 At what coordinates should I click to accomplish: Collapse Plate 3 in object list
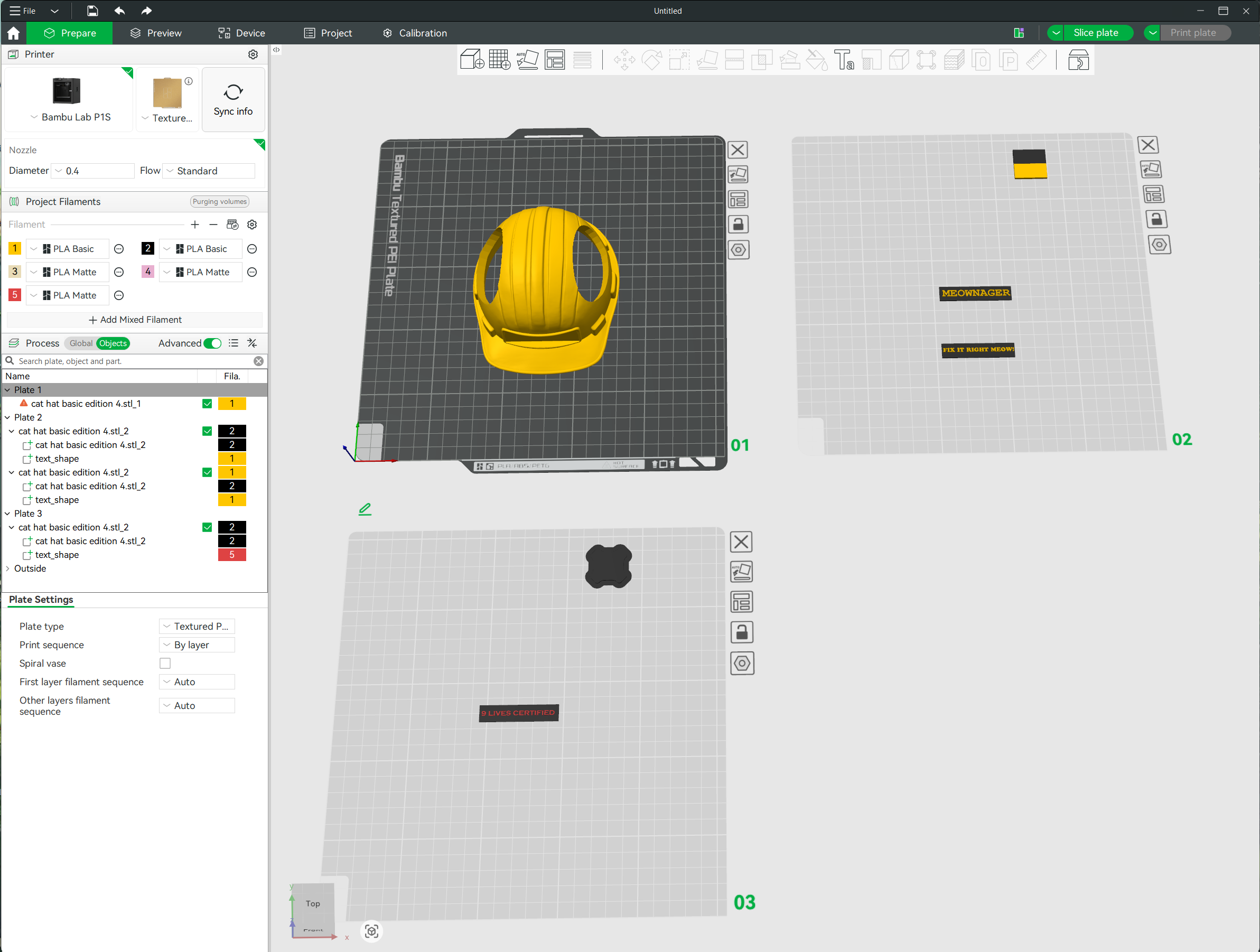point(7,514)
